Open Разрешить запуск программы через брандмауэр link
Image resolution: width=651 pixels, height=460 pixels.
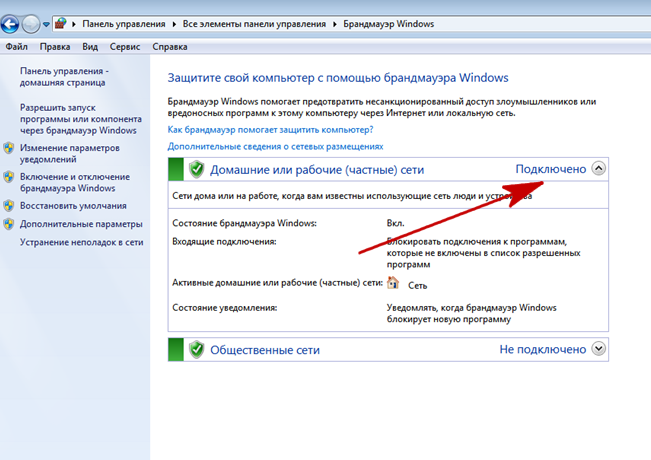pos(81,119)
